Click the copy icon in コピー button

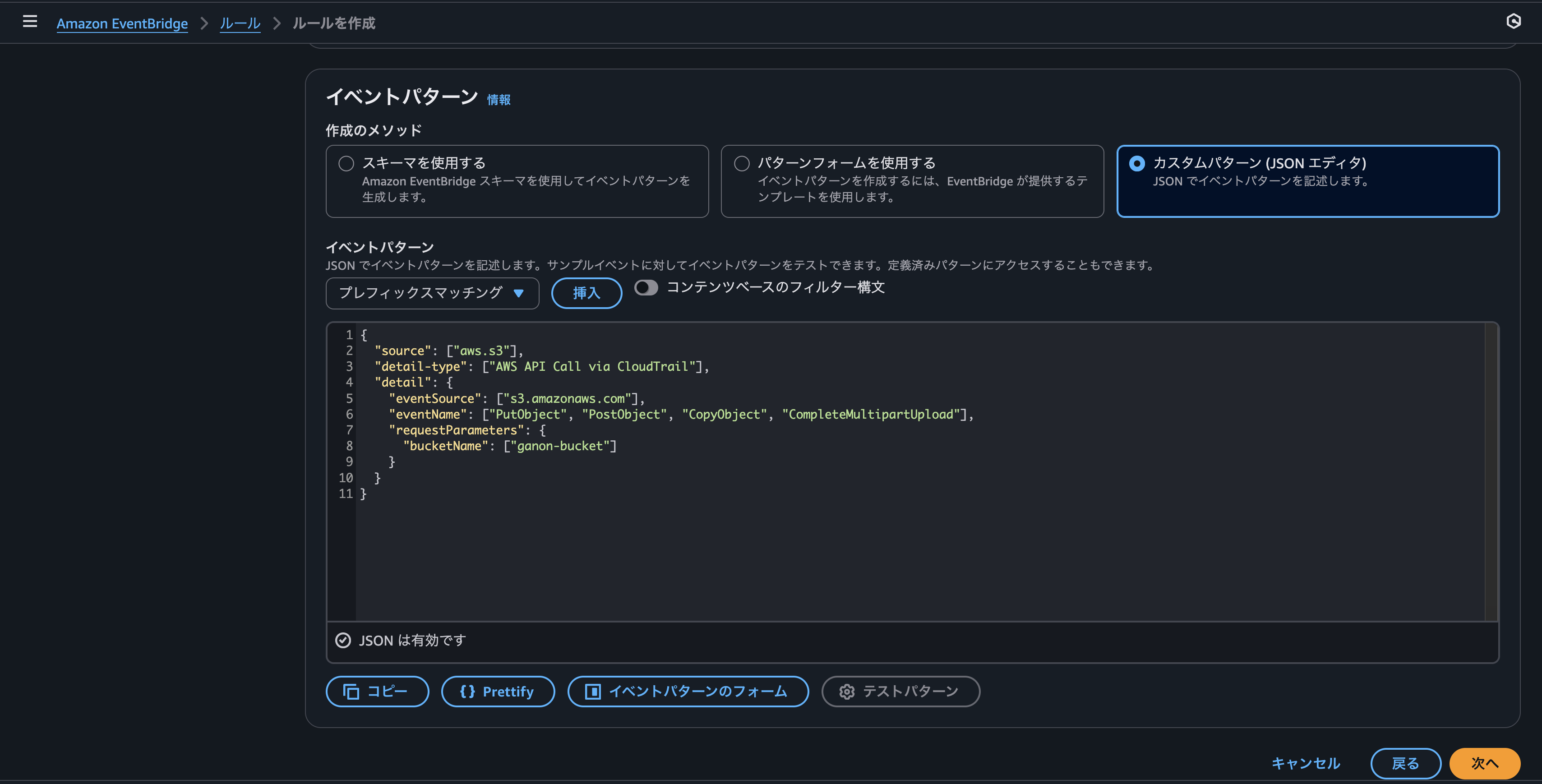[351, 692]
